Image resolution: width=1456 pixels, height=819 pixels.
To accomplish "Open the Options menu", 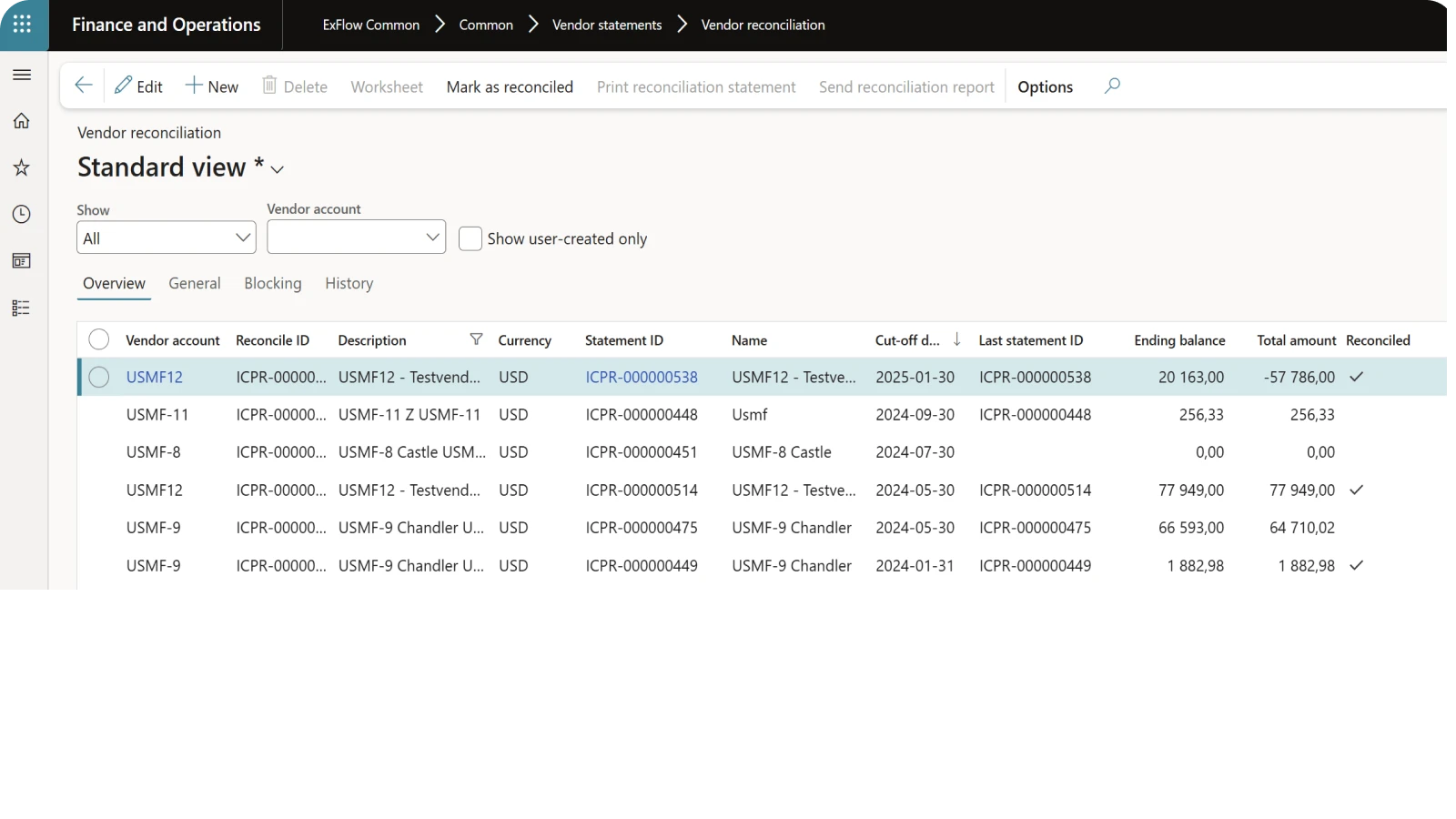I will pyautogui.click(x=1045, y=86).
